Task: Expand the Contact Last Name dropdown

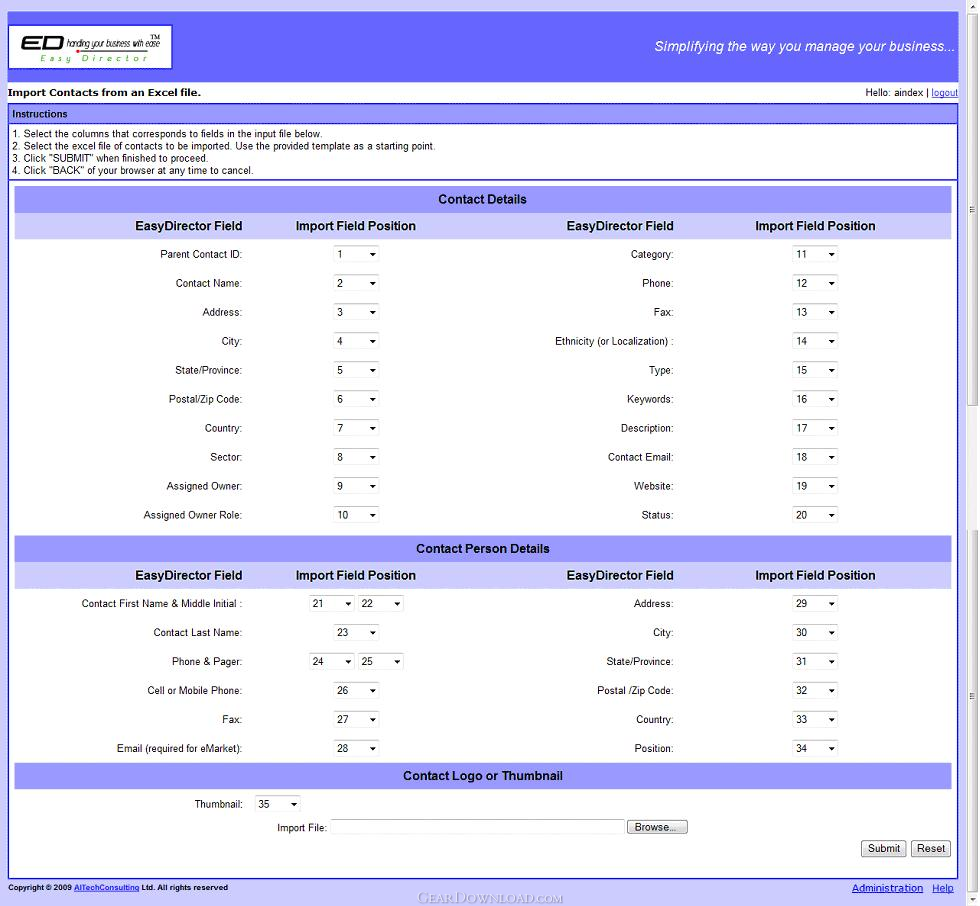Action: coord(356,632)
